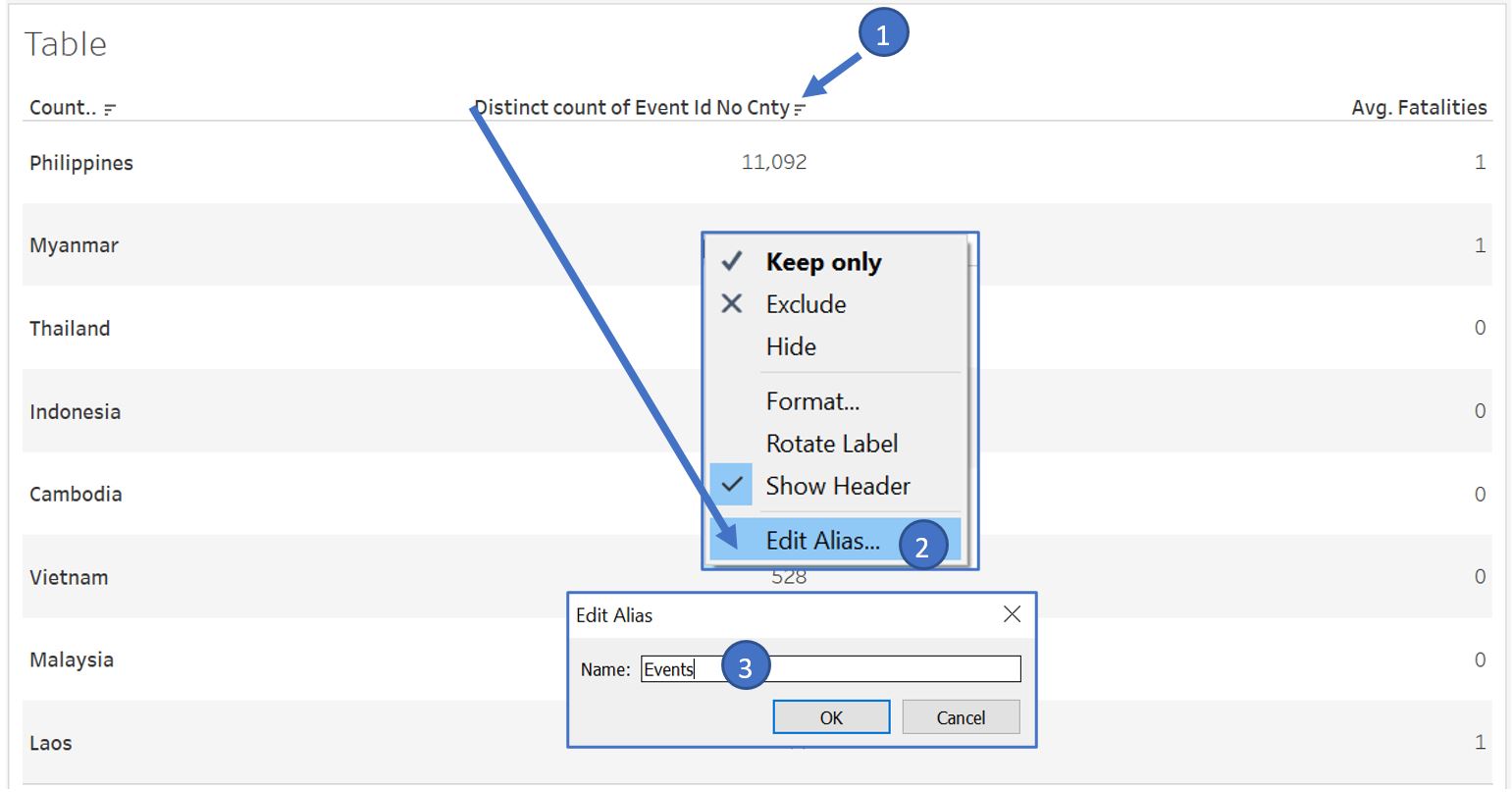Image resolution: width=1512 pixels, height=792 pixels.
Task: Click the sort icon beside Count.. header
Action: [x=110, y=109]
